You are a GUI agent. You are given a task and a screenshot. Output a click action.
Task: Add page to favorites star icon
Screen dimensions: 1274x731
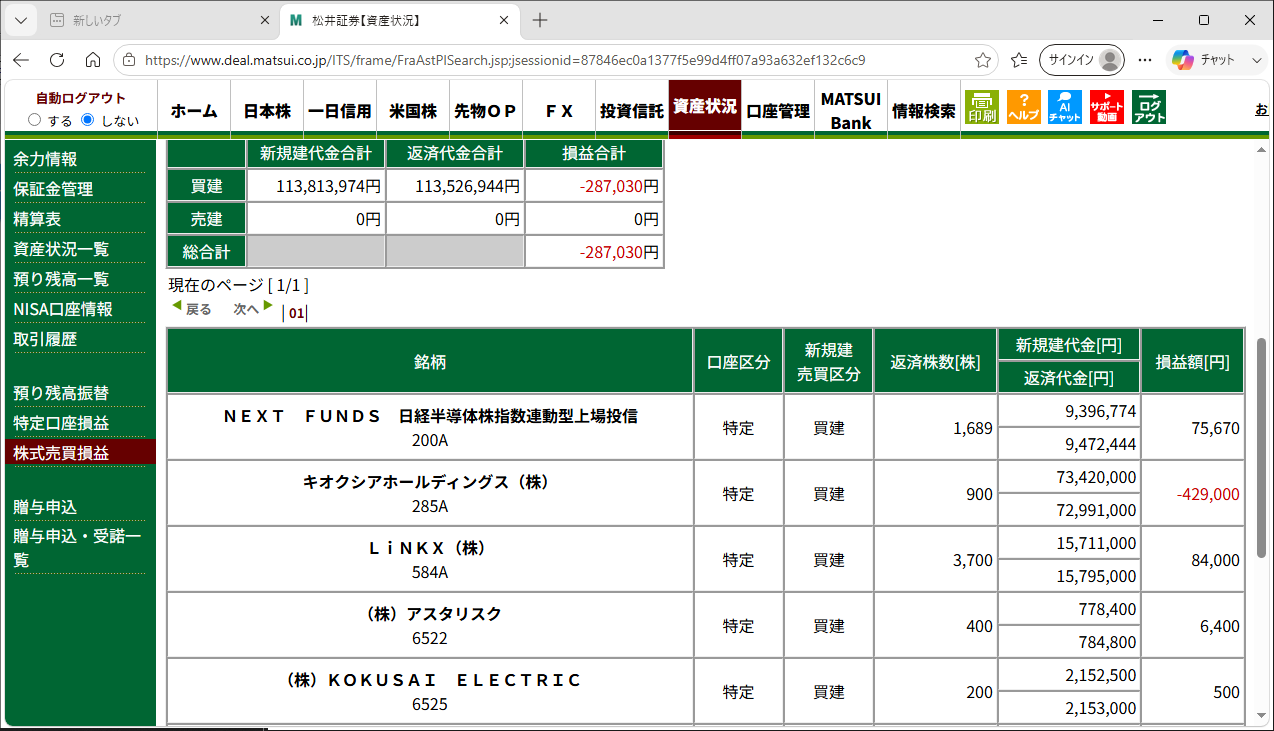coord(983,60)
